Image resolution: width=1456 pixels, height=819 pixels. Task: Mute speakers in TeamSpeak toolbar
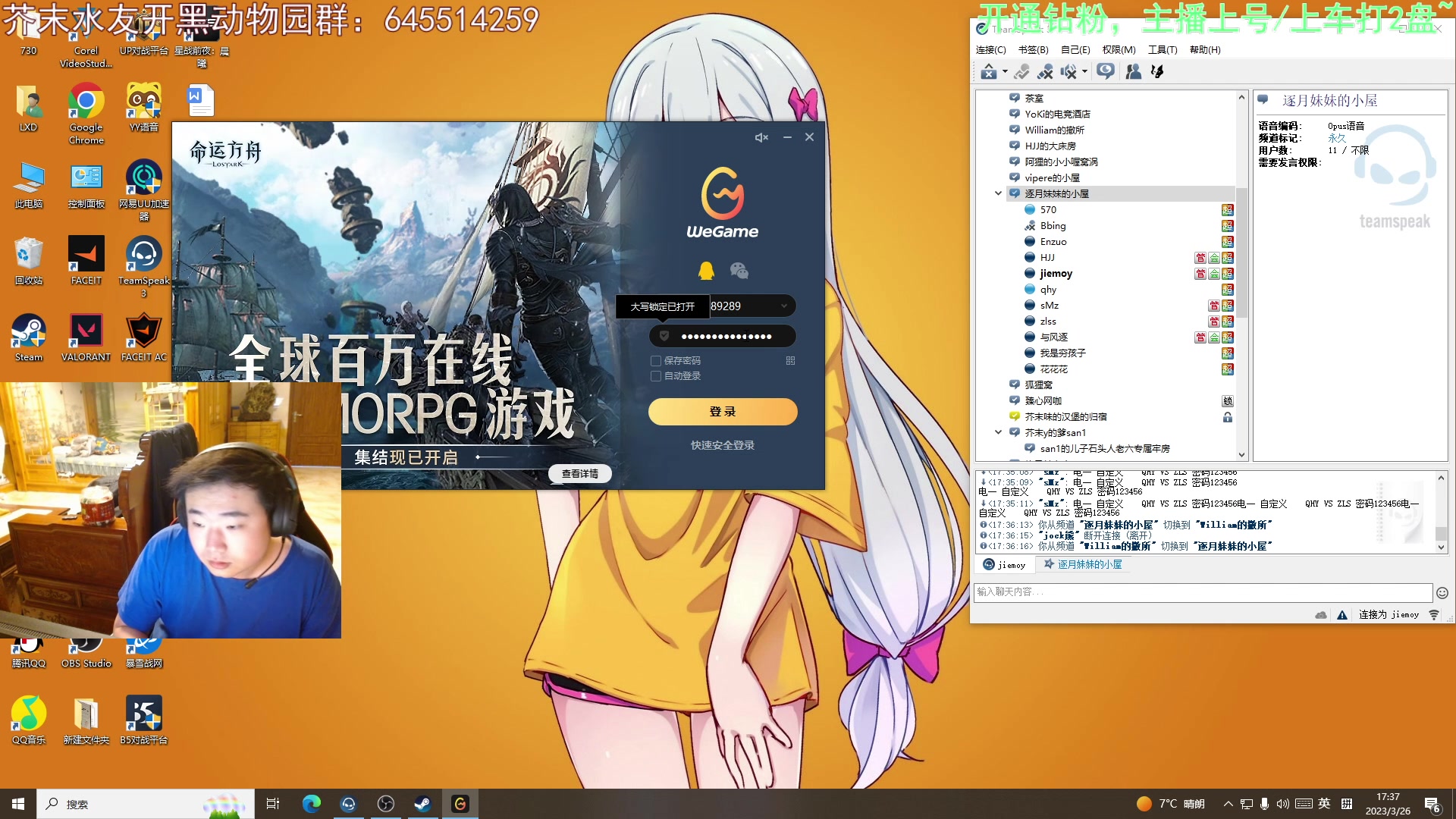click(x=1068, y=71)
